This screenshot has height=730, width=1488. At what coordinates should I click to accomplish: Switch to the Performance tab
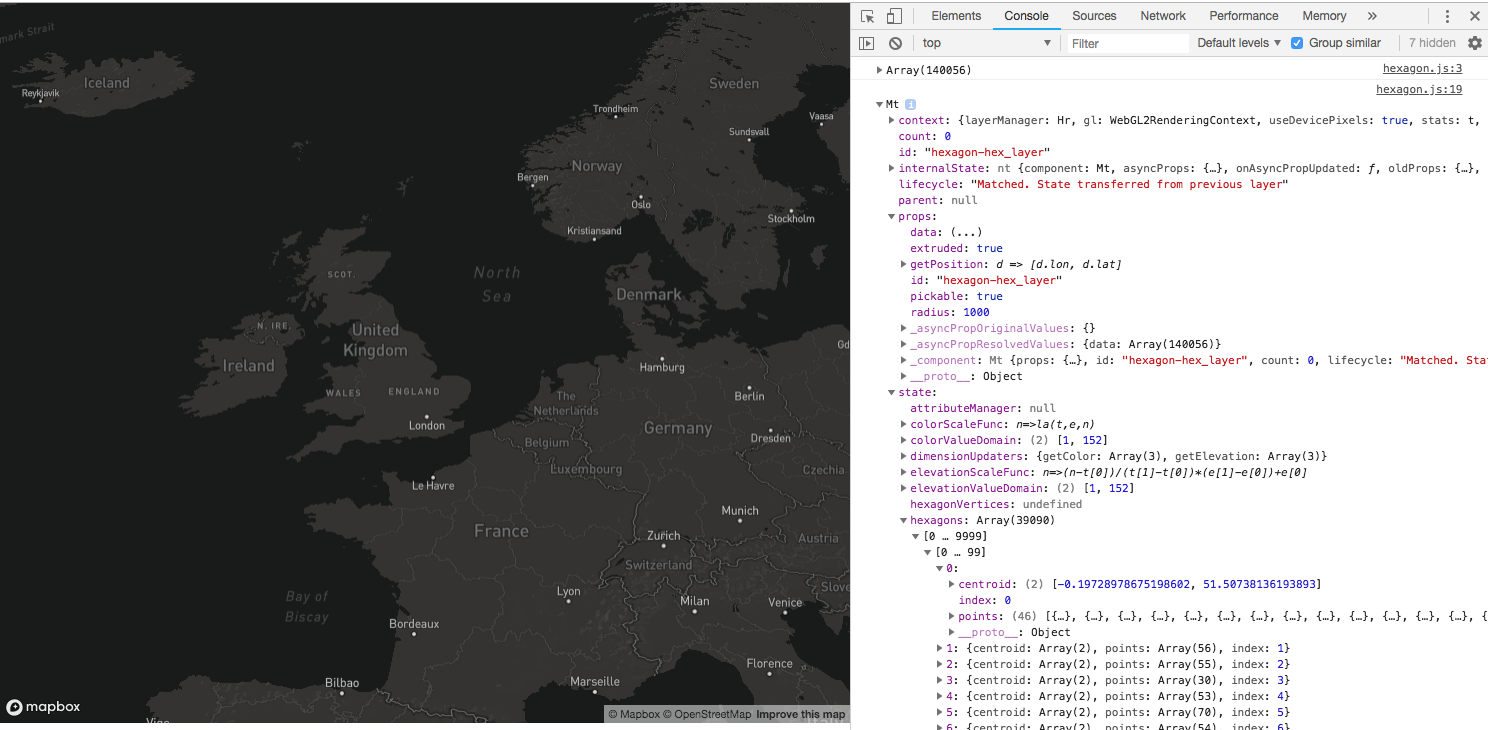coord(1244,16)
